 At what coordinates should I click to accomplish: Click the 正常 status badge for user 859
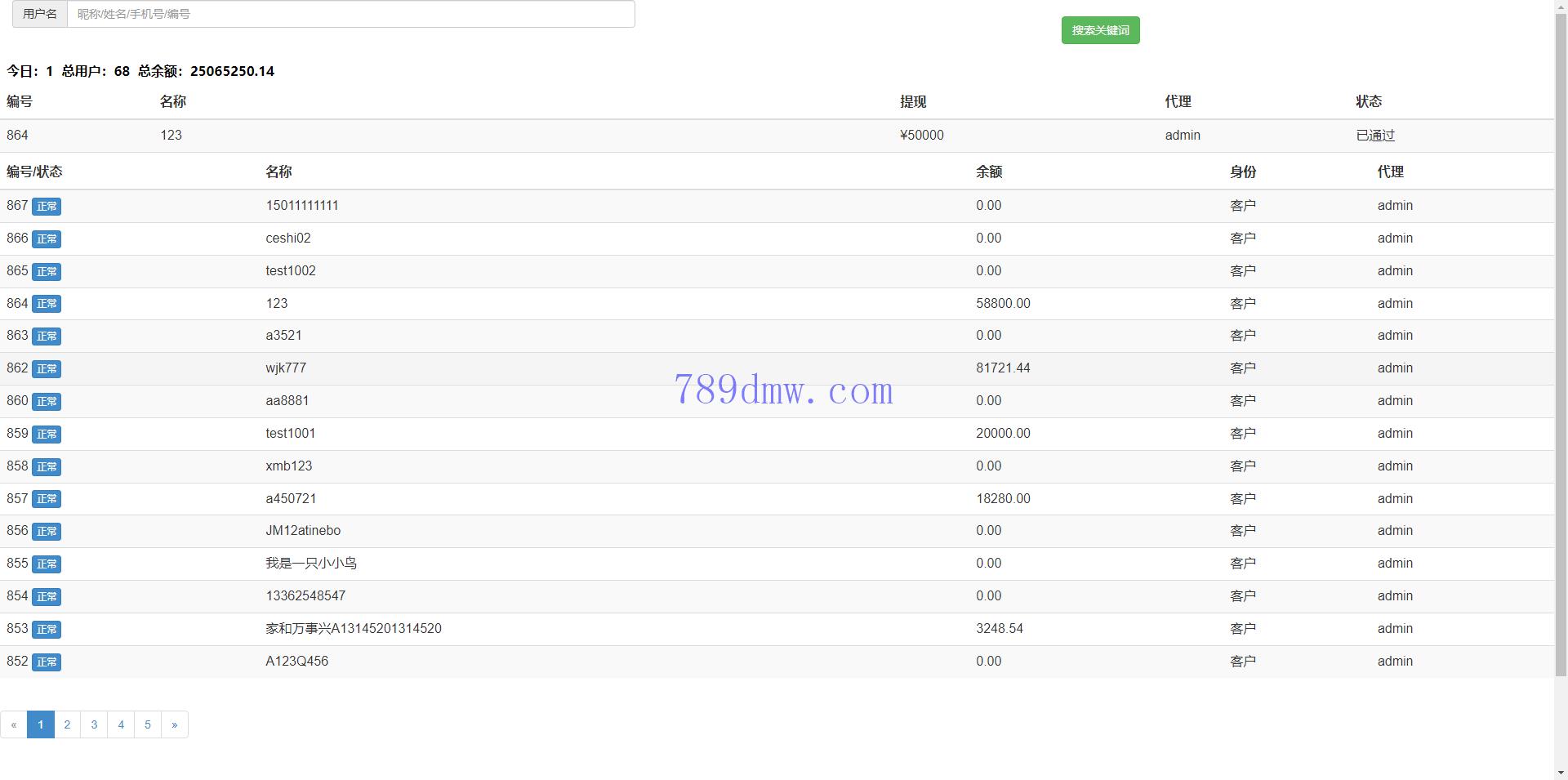[x=47, y=435]
